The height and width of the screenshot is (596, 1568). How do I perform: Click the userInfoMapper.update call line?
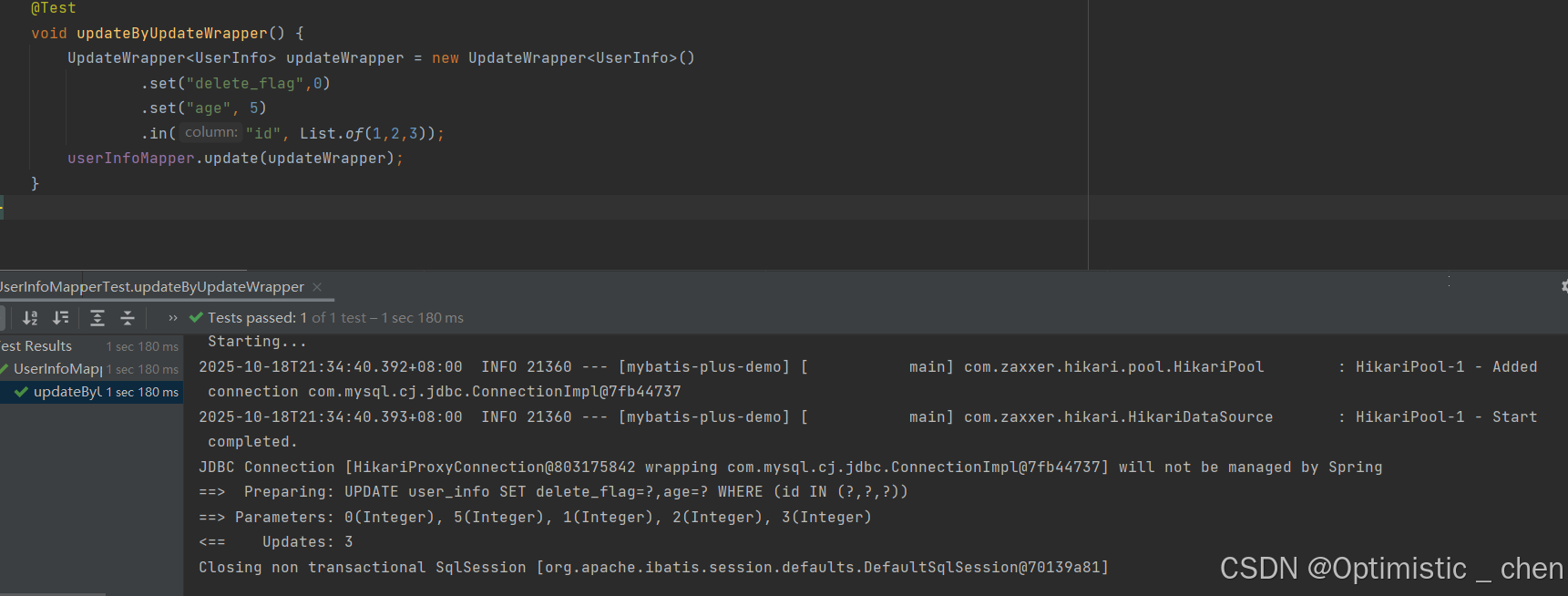point(235,159)
